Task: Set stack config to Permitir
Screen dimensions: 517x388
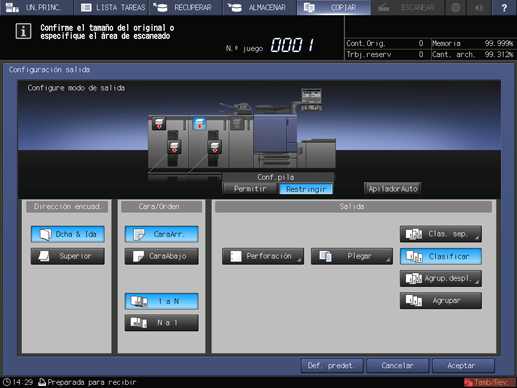Action: click(x=250, y=189)
